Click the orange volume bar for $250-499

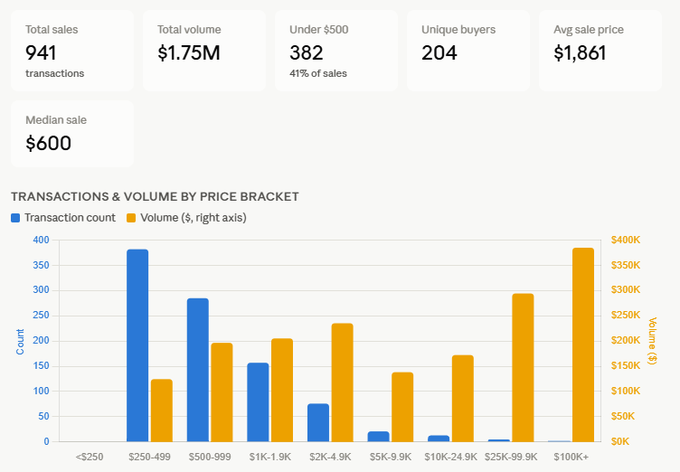pos(162,410)
